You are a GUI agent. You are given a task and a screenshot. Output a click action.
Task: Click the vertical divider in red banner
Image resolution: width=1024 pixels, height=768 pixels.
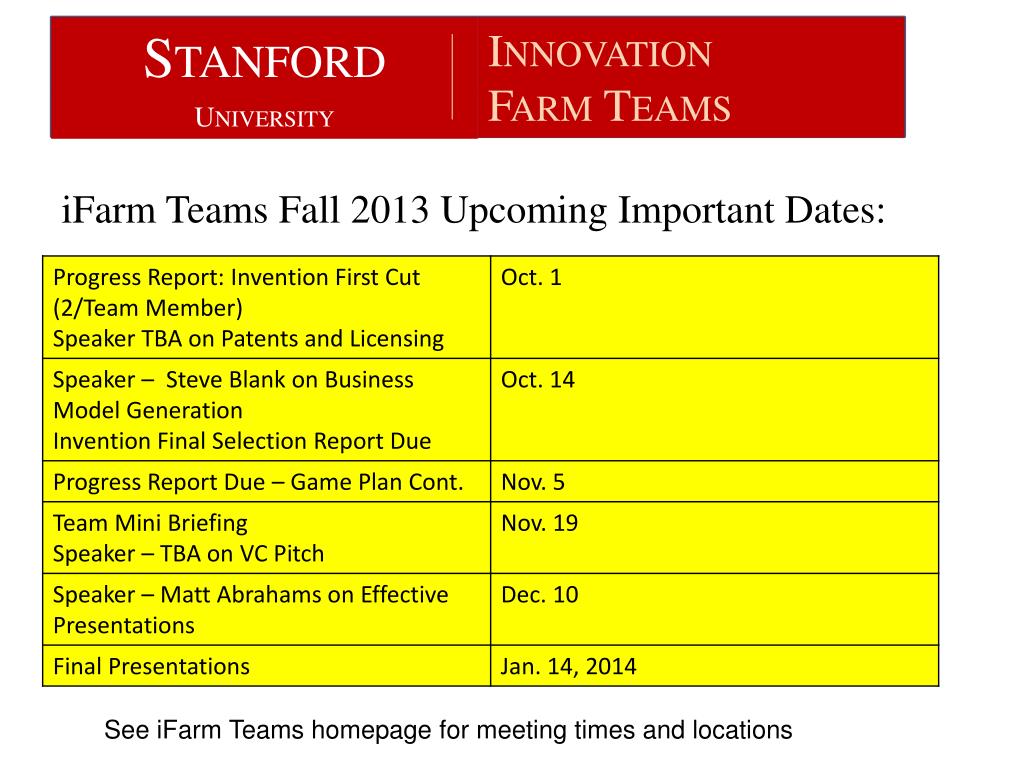pyautogui.click(x=452, y=77)
